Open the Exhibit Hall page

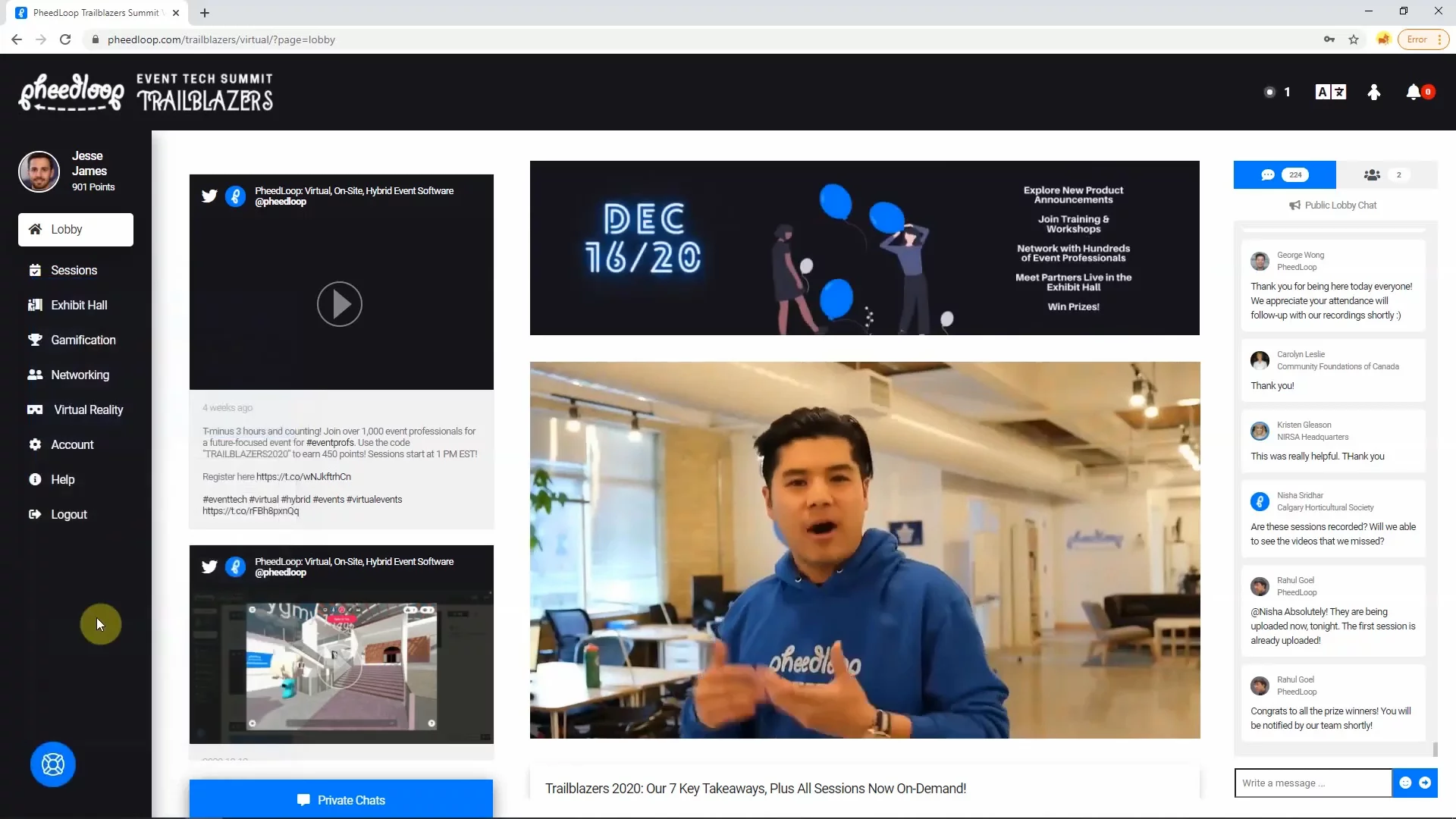click(79, 305)
